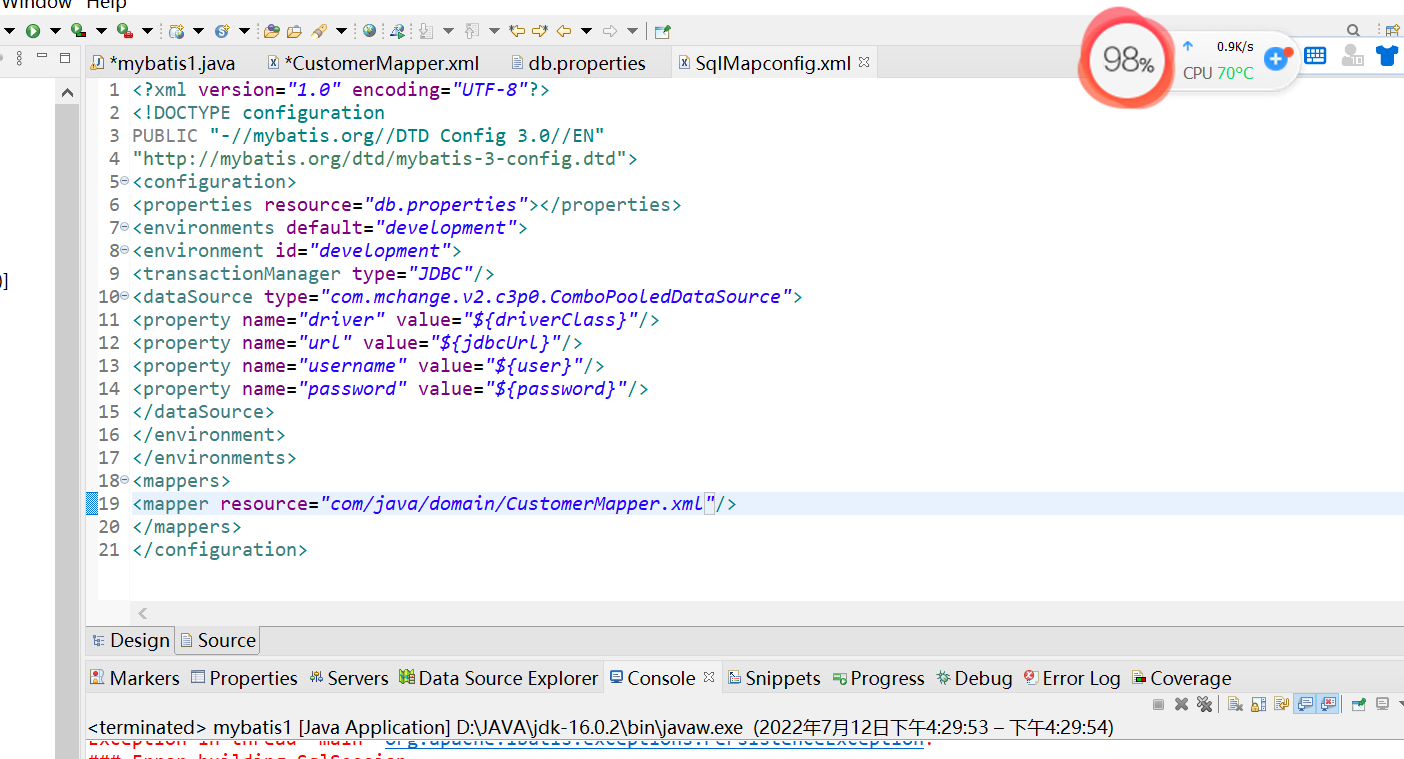This screenshot has height=759, width=1404.
Task: Click the Pin Console icon
Action: (x=1359, y=704)
